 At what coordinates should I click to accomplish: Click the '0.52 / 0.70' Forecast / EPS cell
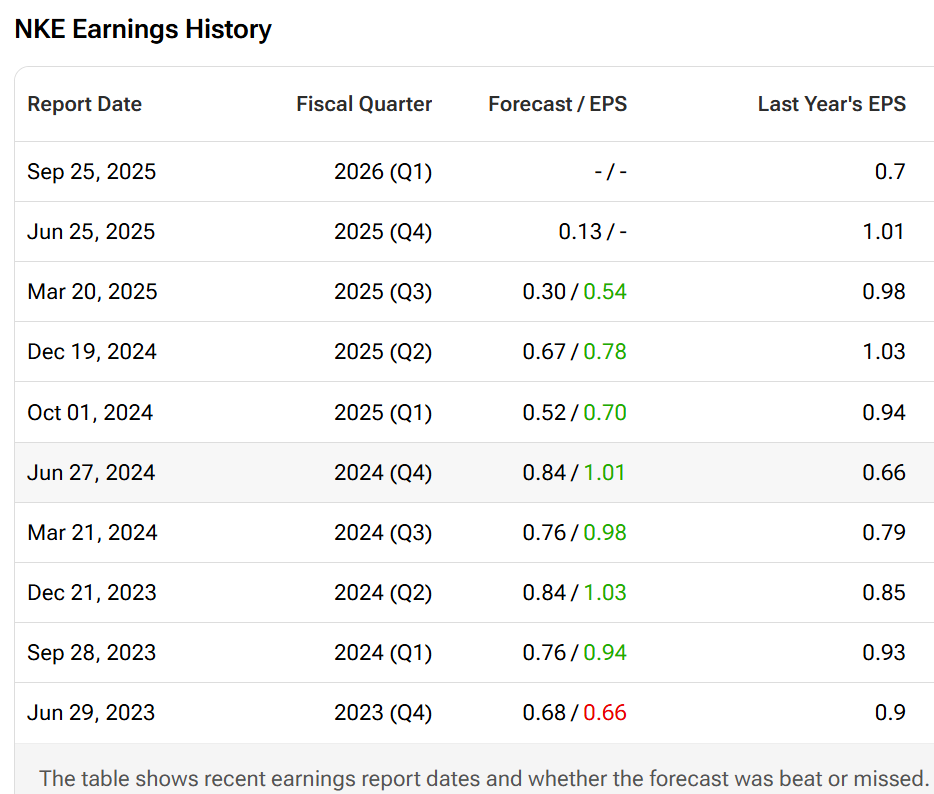pyautogui.click(x=575, y=413)
